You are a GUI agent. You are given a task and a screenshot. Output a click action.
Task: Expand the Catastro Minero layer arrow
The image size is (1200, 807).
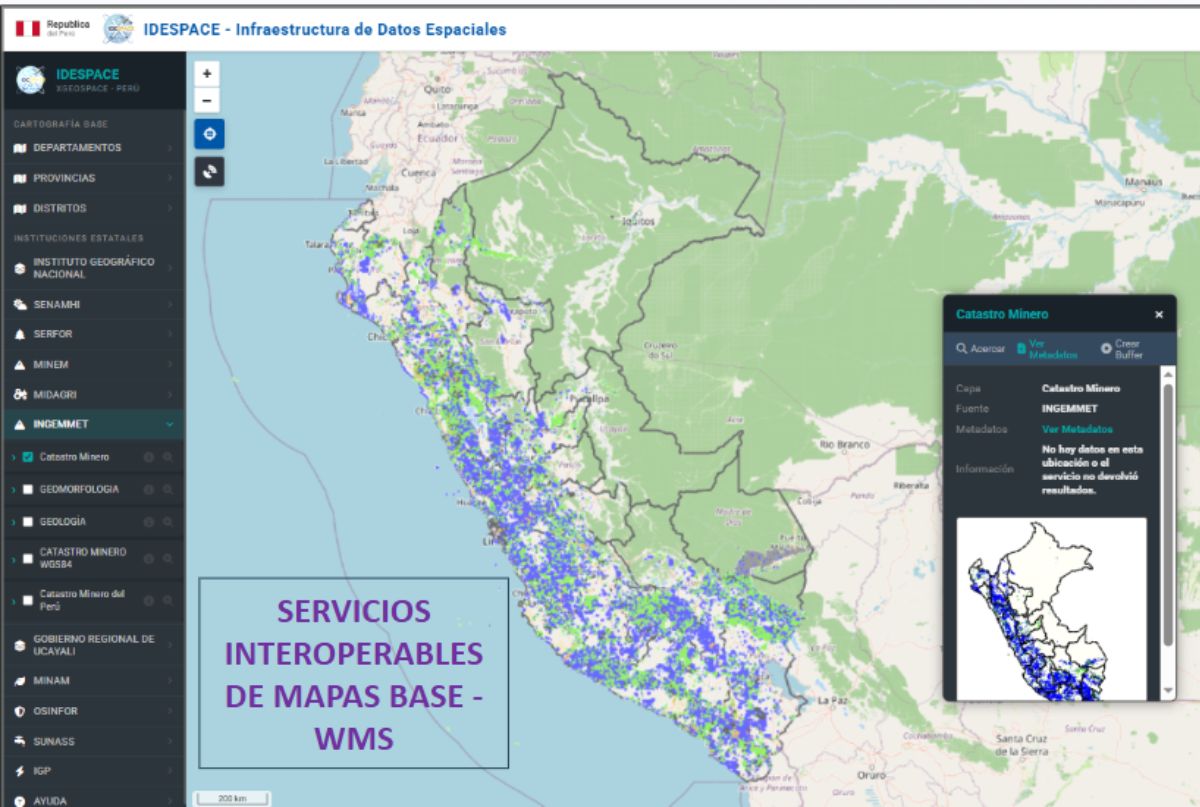click(13, 458)
